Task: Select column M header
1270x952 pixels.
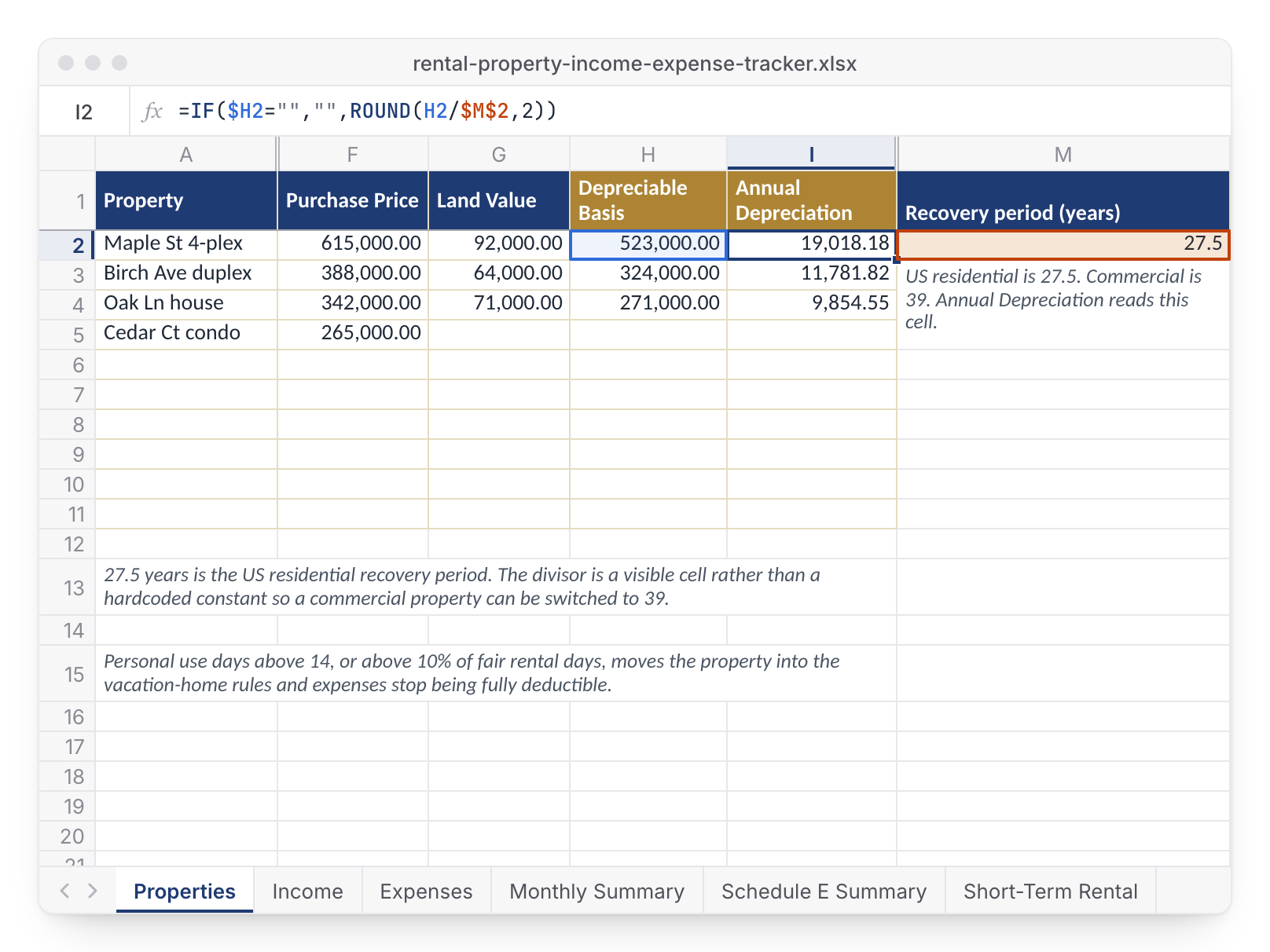Action: 1063,154
